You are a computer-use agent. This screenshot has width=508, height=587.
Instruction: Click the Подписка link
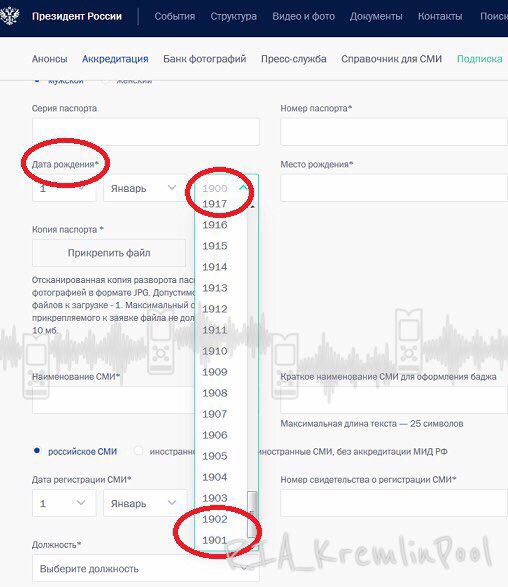click(480, 59)
